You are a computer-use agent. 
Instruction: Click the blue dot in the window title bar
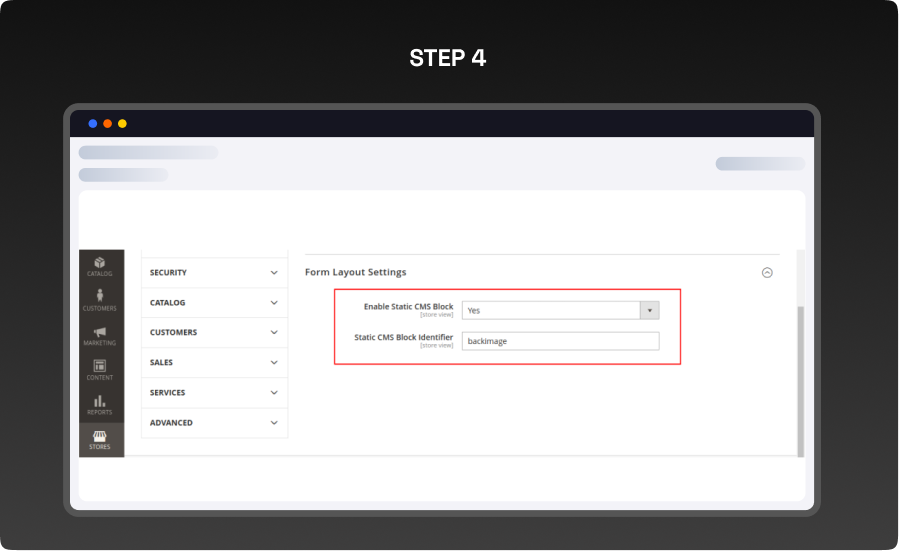pos(93,124)
